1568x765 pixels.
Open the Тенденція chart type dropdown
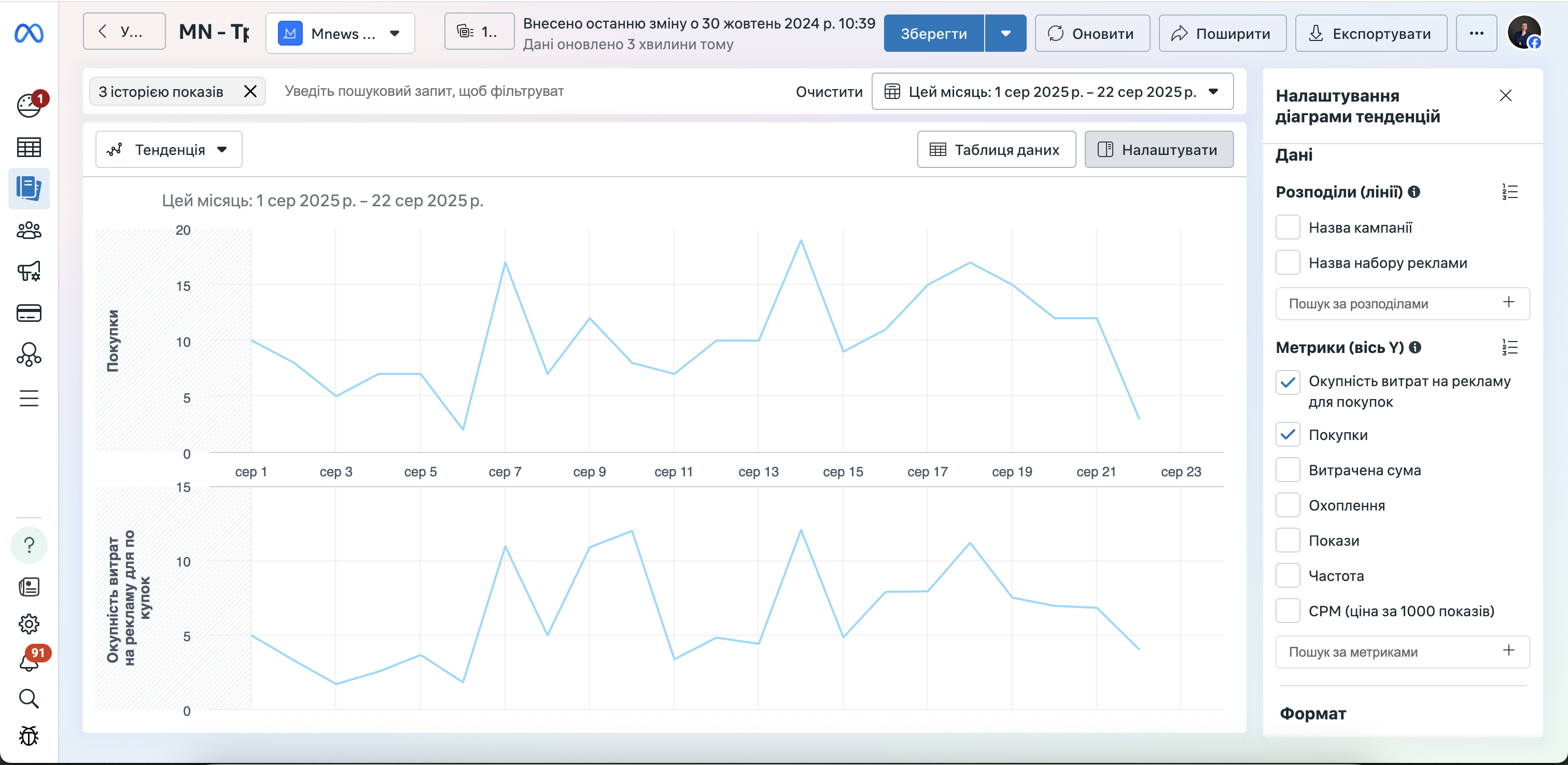[x=169, y=150]
